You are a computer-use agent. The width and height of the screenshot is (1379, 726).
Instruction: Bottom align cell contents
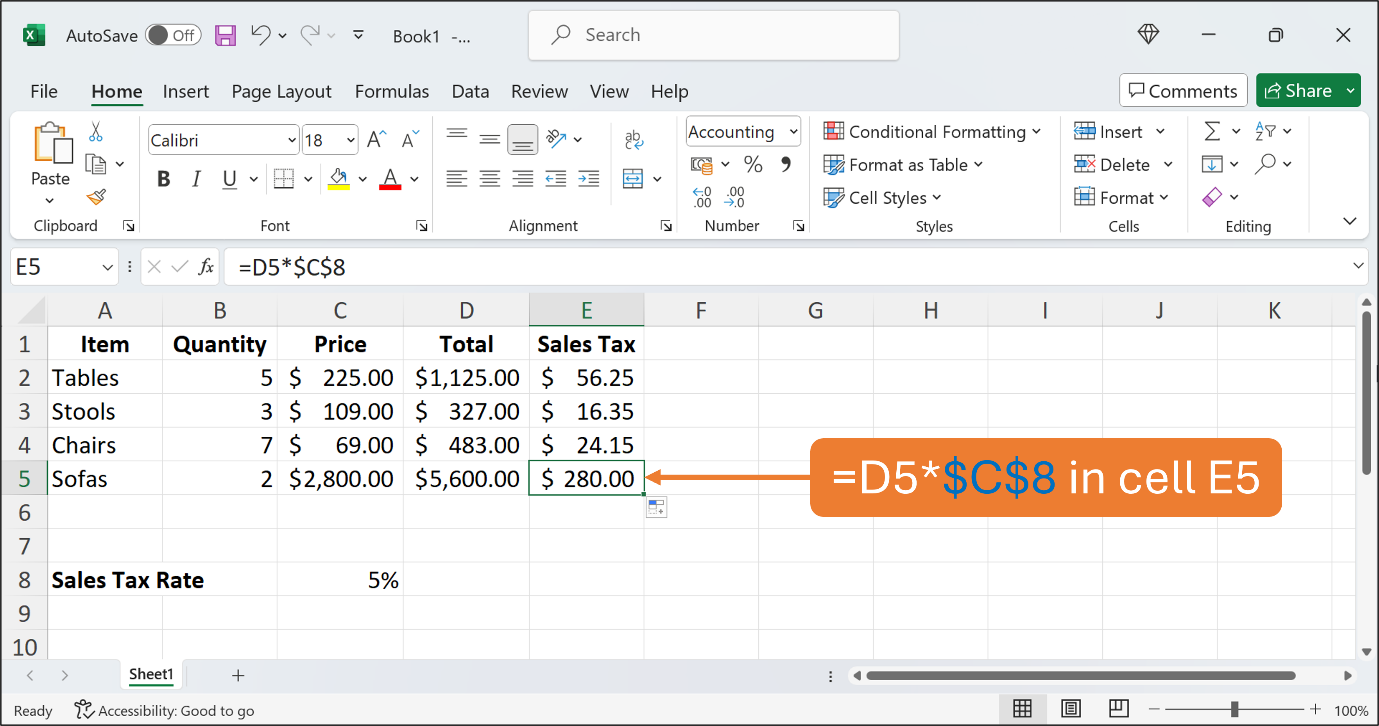pos(522,140)
